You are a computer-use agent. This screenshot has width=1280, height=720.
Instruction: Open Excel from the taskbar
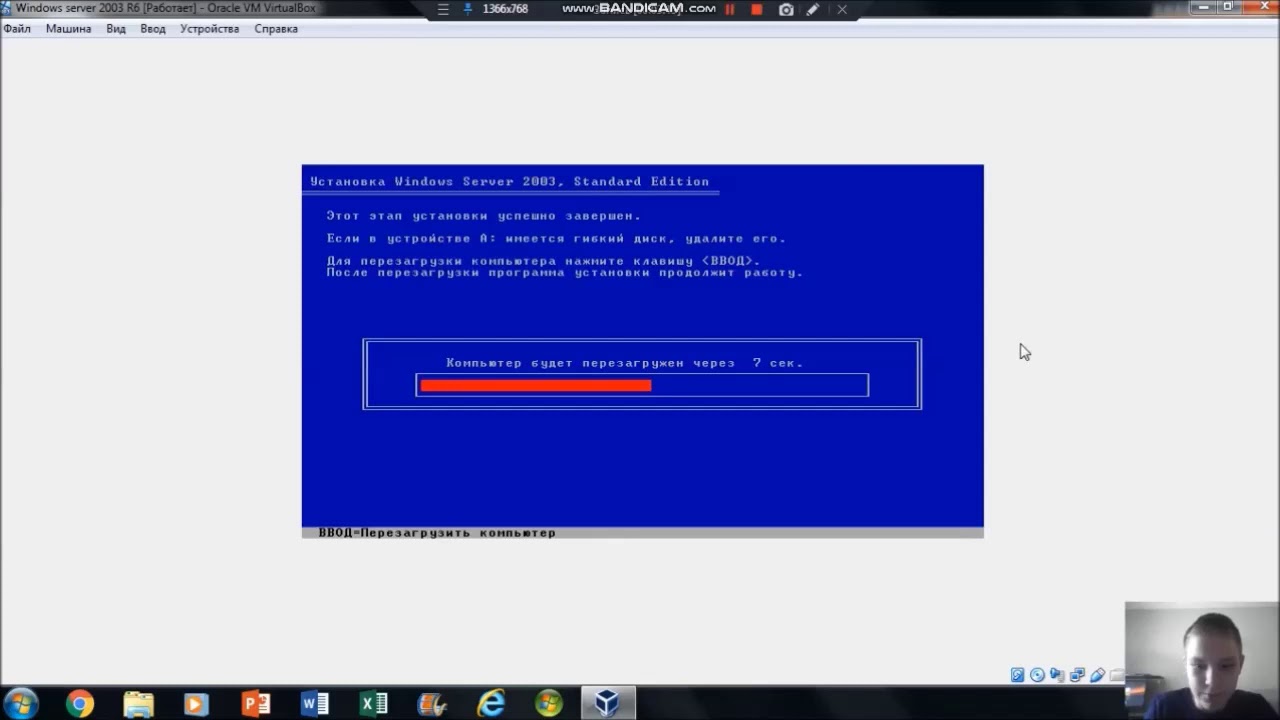click(x=373, y=704)
